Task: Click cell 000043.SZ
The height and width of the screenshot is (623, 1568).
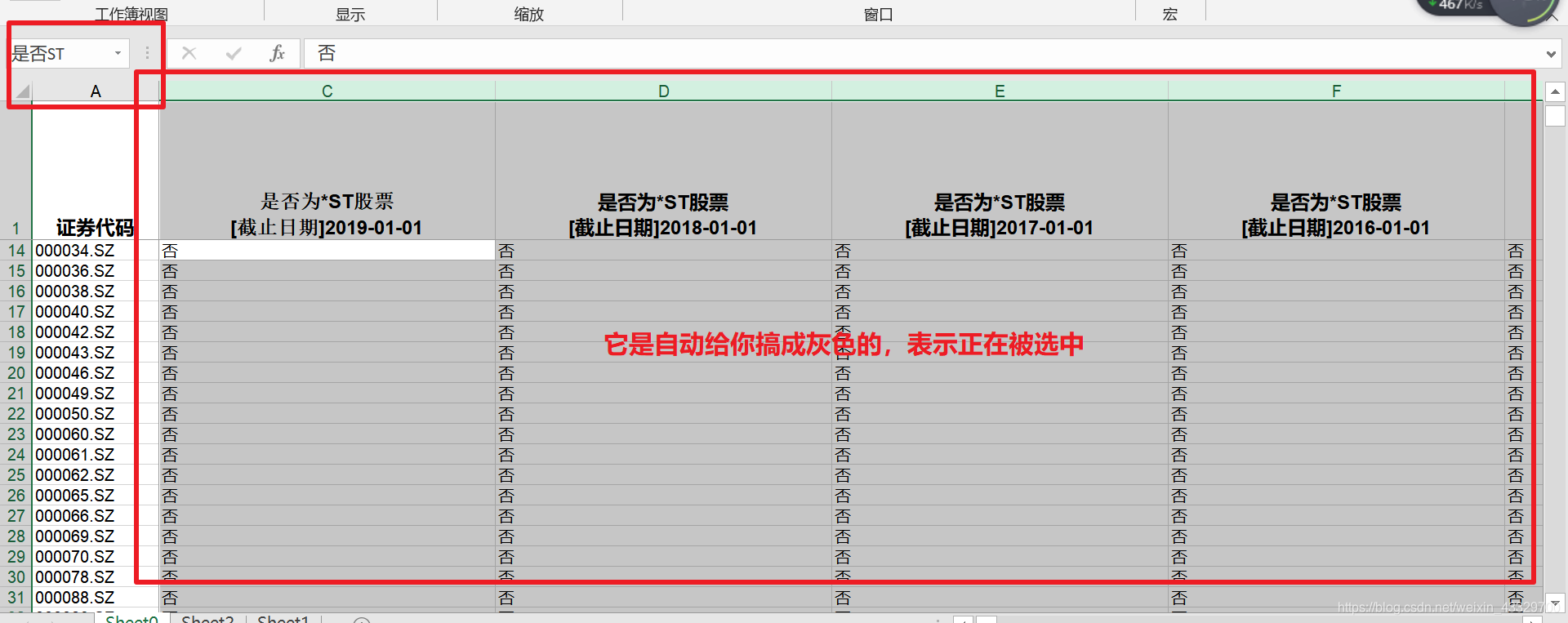Action: 96,352
